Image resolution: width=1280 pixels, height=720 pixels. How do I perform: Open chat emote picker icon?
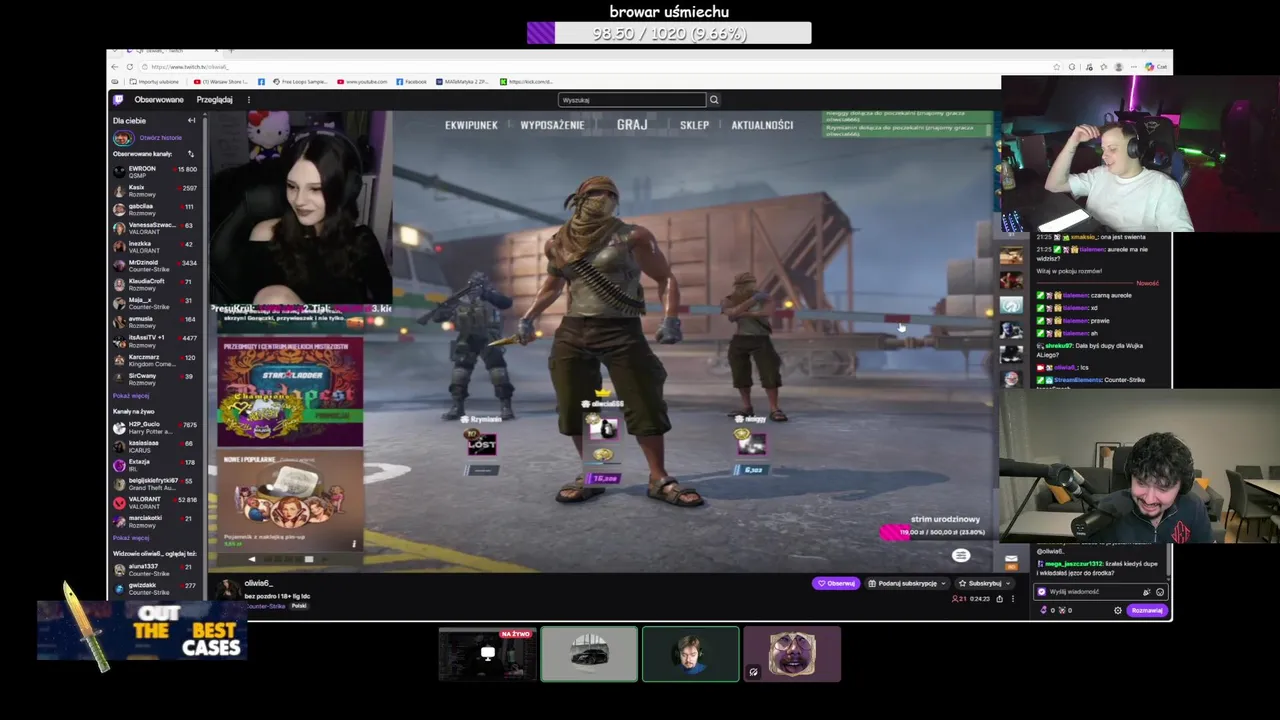coord(1160,592)
